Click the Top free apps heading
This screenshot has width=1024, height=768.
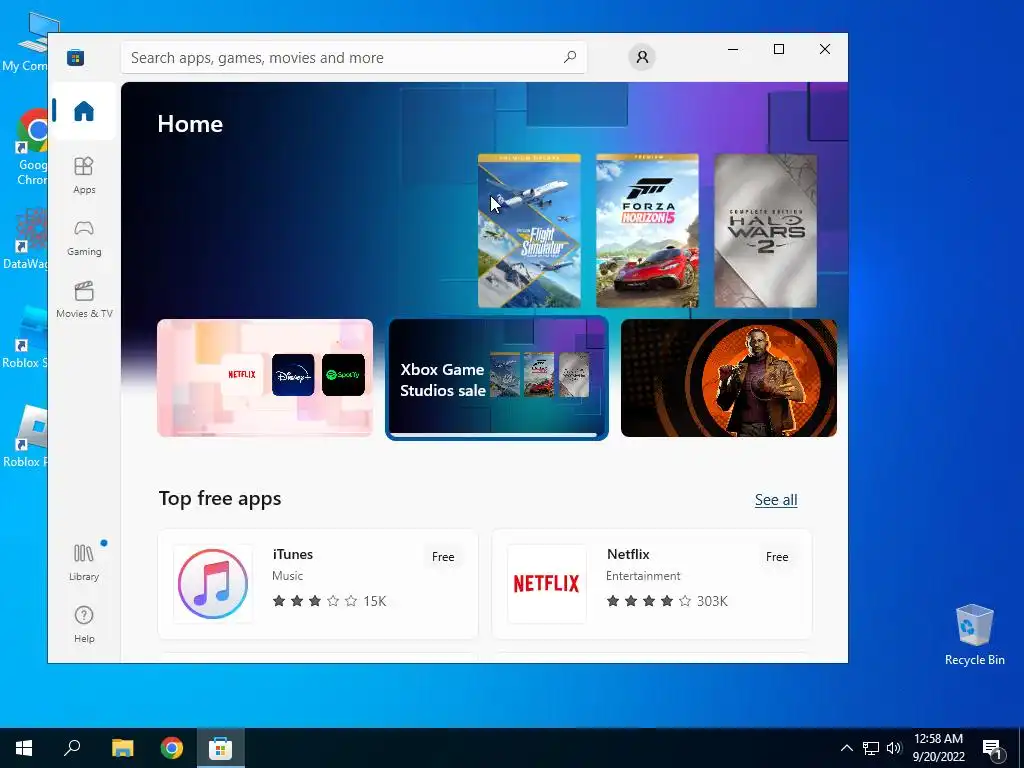coord(220,498)
